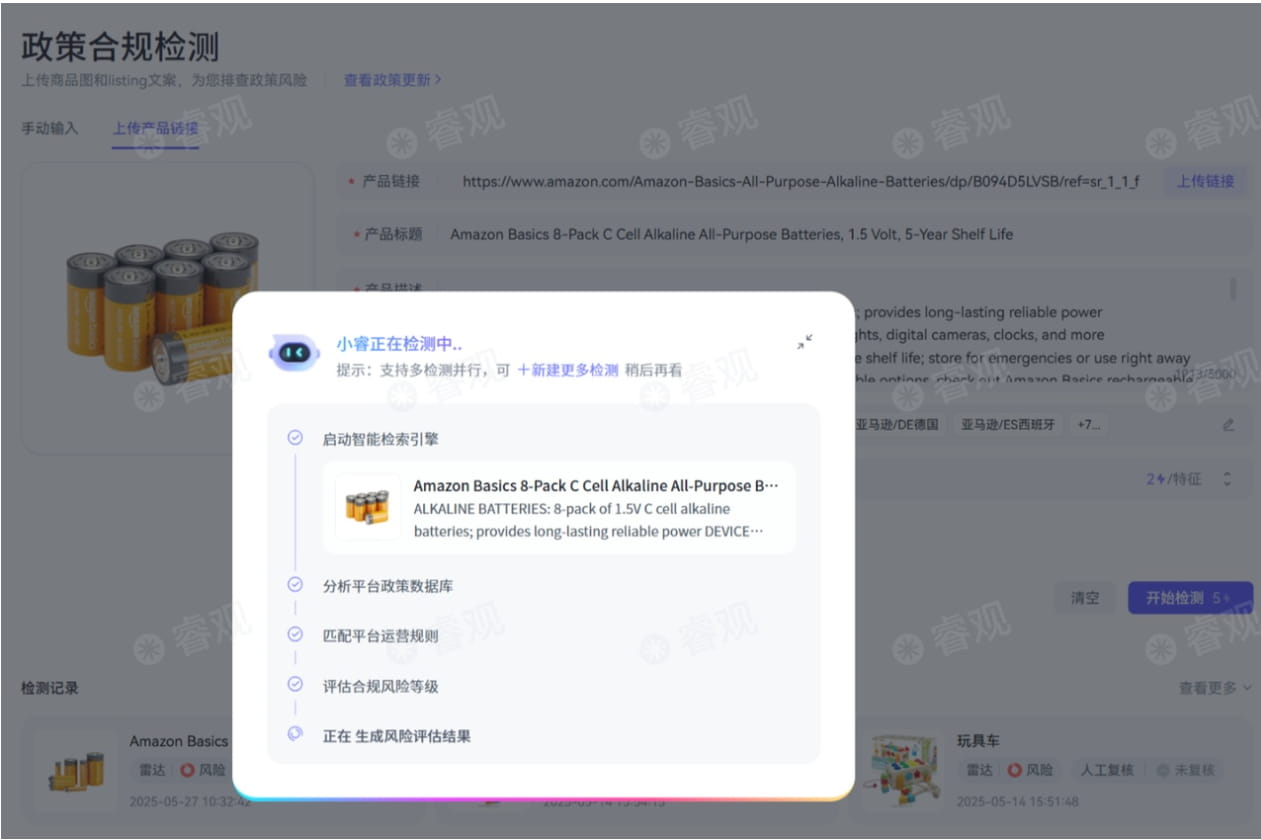Click the Amazon Basics record title

pos(179,741)
